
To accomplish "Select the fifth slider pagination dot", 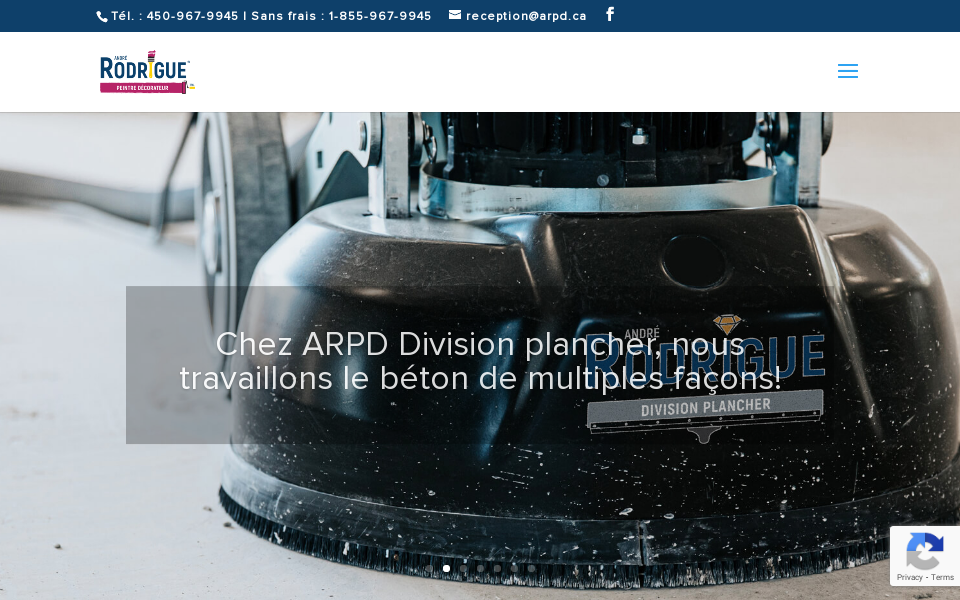I will [x=497, y=568].
